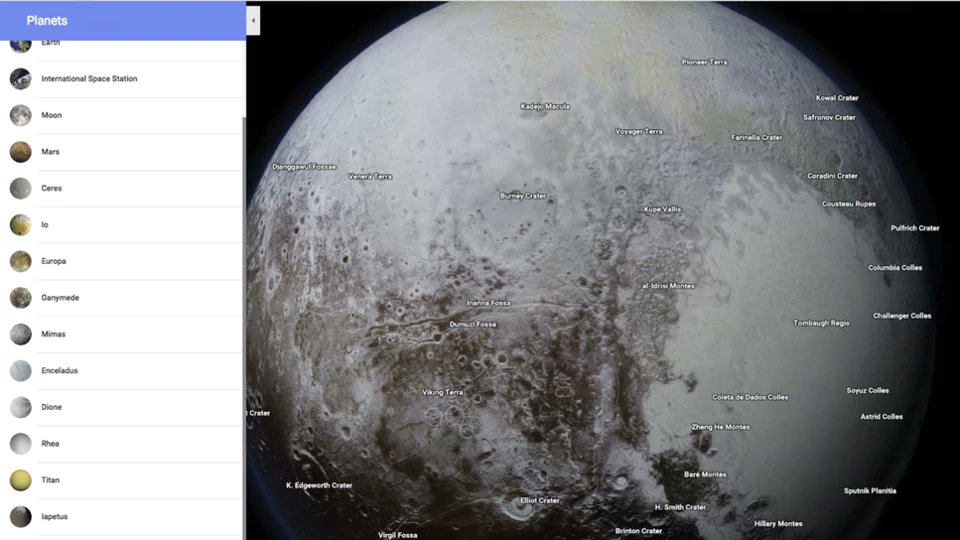The image size is (960, 540).
Task: Click the Pulfrich Crater label
Action: (x=915, y=228)
